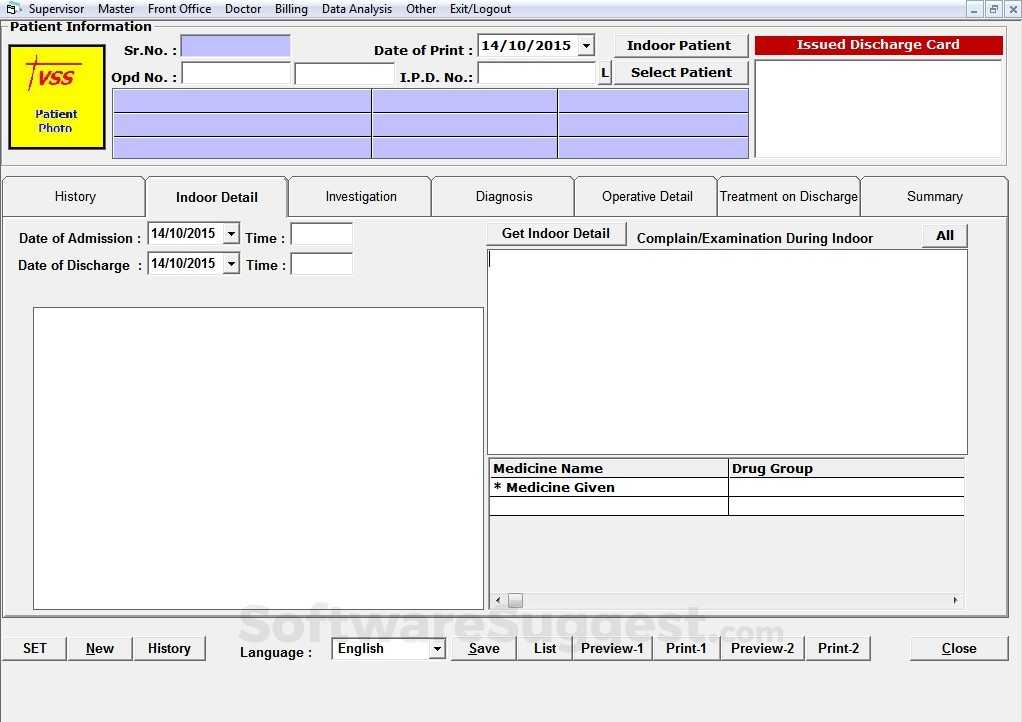Open the Date of Print dropdown
Image resolution: width=1022 pixels, height=722 pixels.
click(583, 44)
